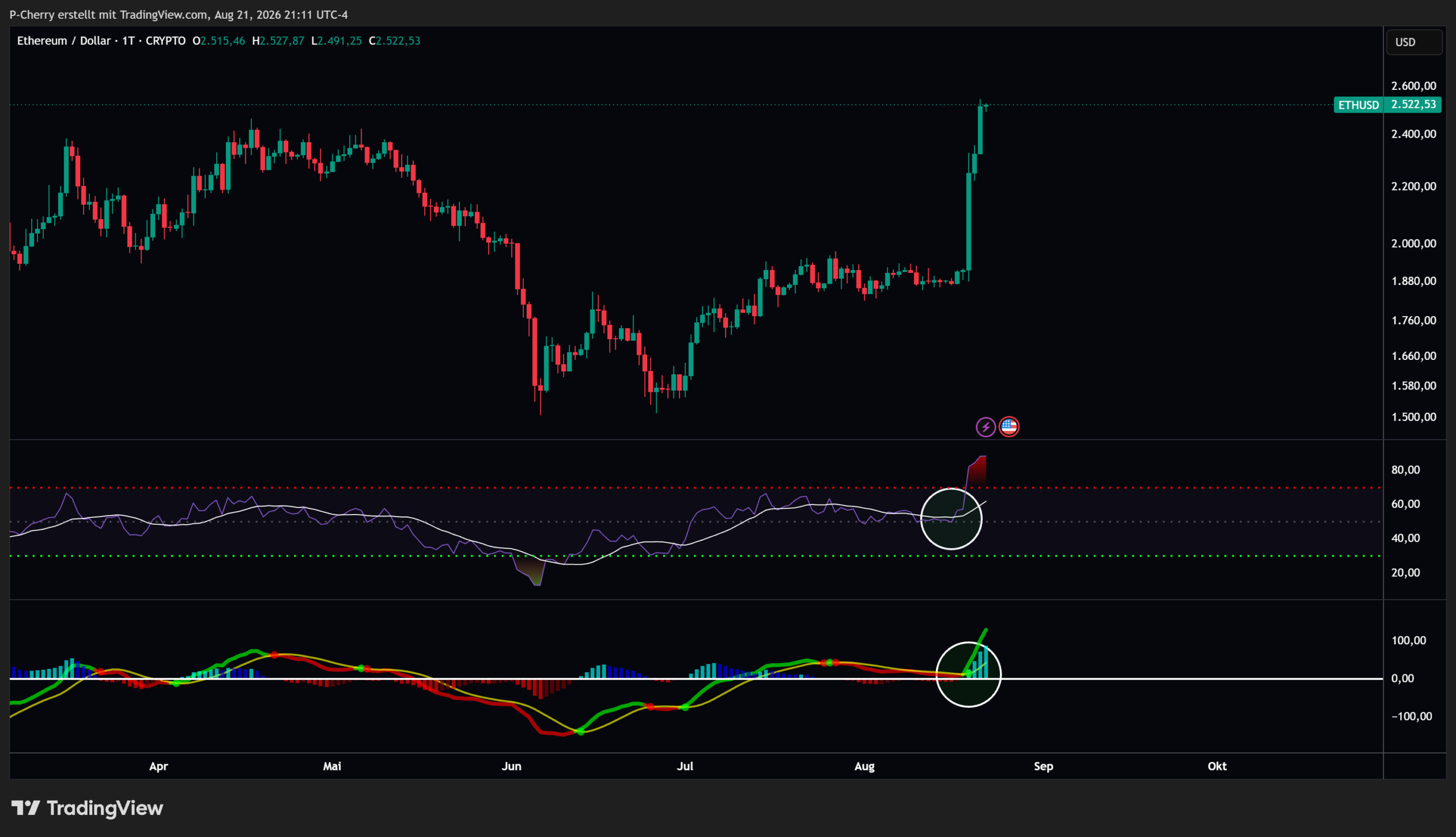1456x837 pixels.
Task: Select the low value 2.491,25
Action: pyautogui.click(x=340, y=41)
